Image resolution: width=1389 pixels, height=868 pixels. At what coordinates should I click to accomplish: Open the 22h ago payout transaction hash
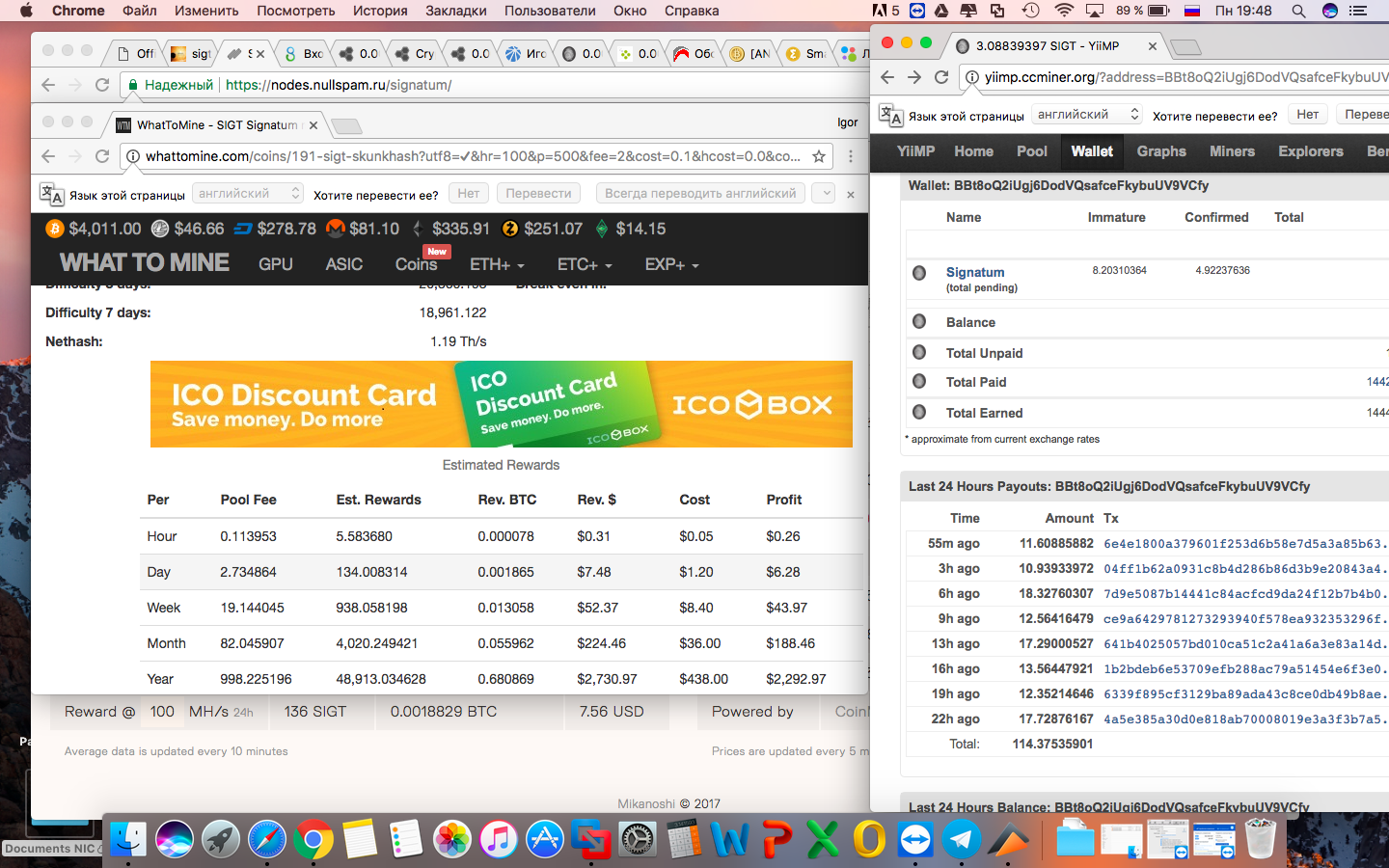pyautogui.click(x=1244, y=719)
